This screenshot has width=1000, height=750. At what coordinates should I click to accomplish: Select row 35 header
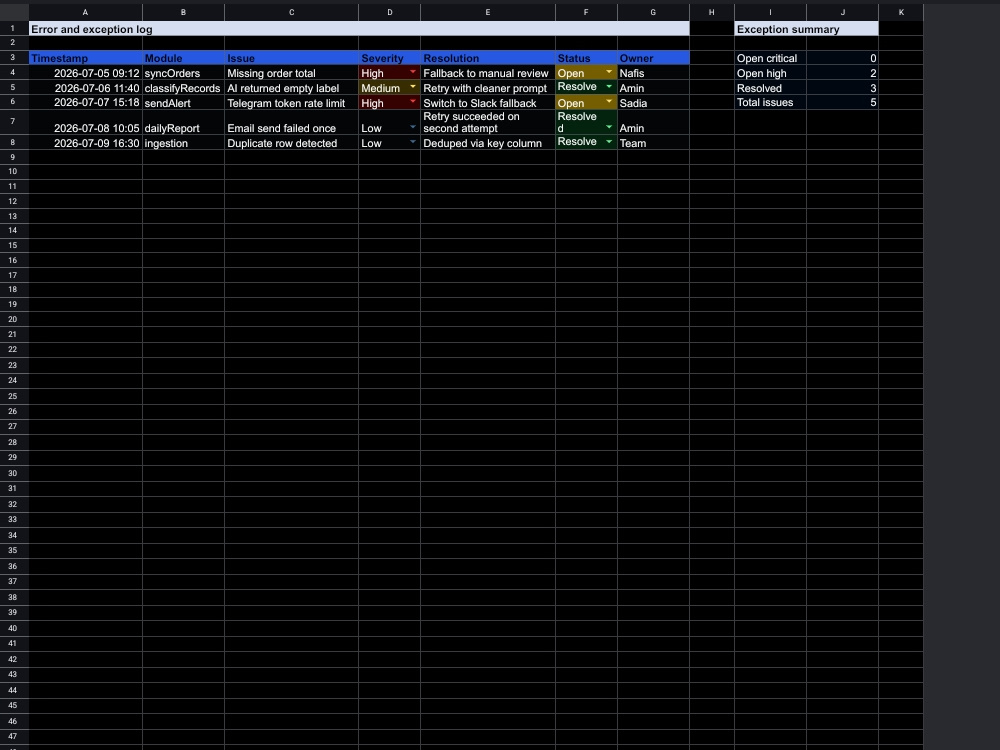(14, 550)
